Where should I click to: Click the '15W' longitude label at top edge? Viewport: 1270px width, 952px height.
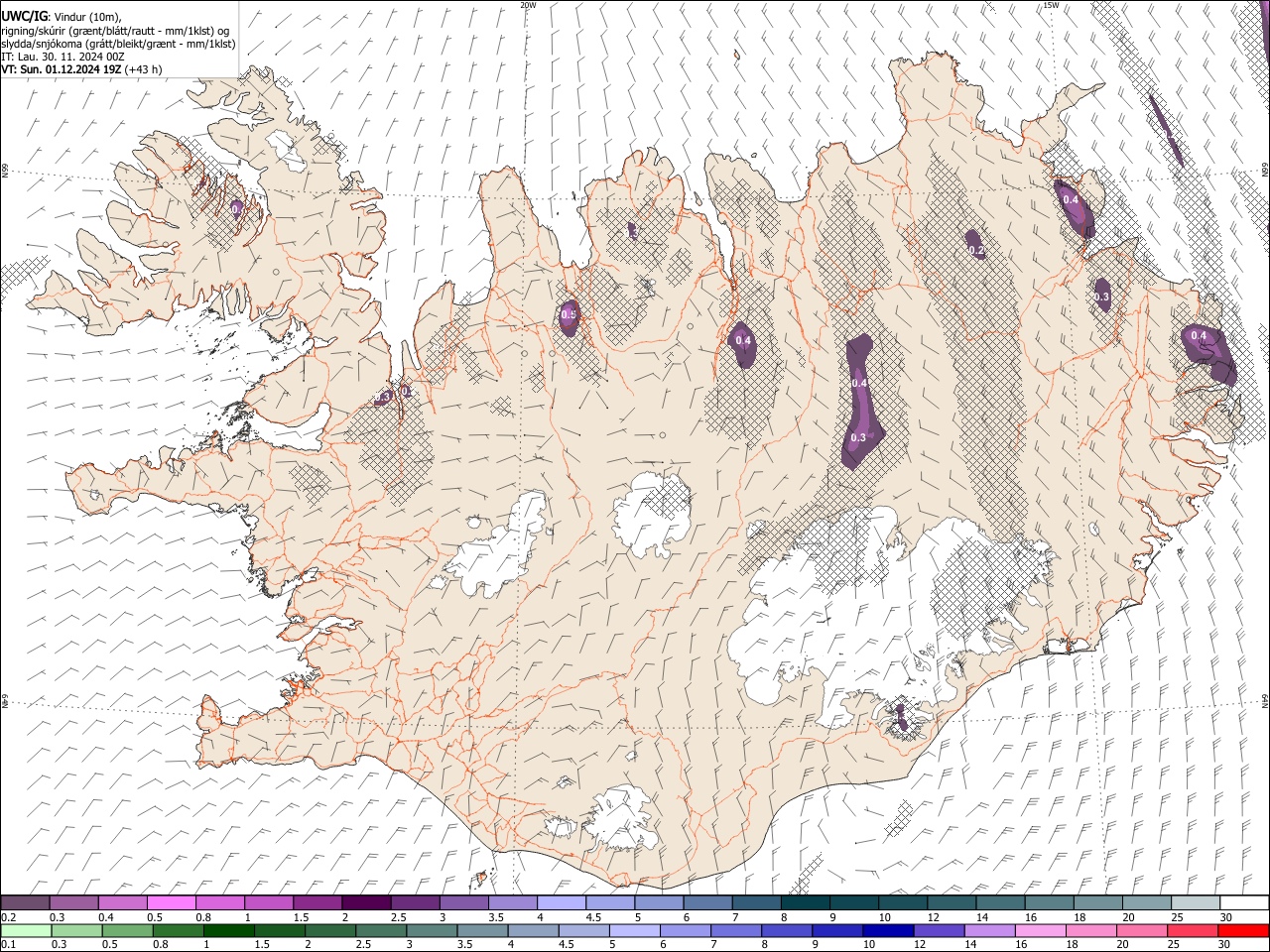1051,5
